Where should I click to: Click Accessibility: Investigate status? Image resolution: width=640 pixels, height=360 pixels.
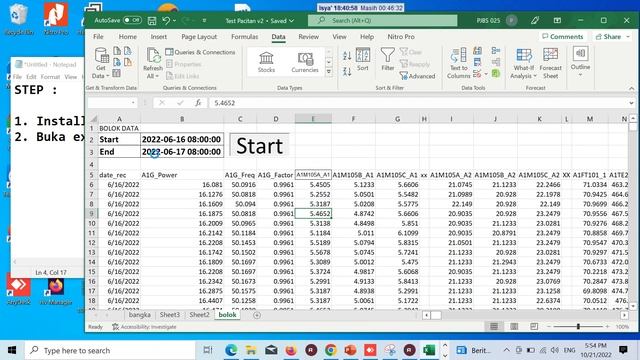click(x=144, y=327)
